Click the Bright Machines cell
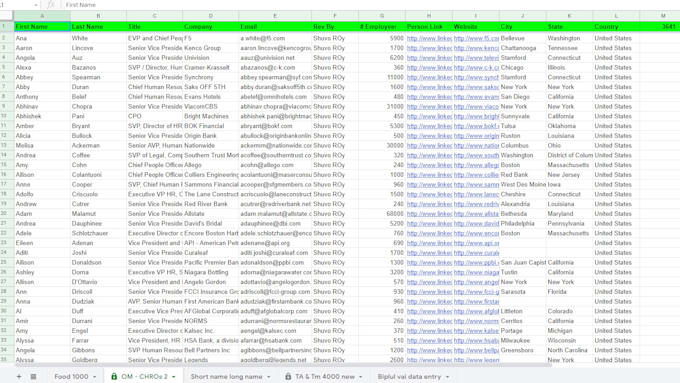The height and width of the screenshot is (383, 680). (210, 116)
